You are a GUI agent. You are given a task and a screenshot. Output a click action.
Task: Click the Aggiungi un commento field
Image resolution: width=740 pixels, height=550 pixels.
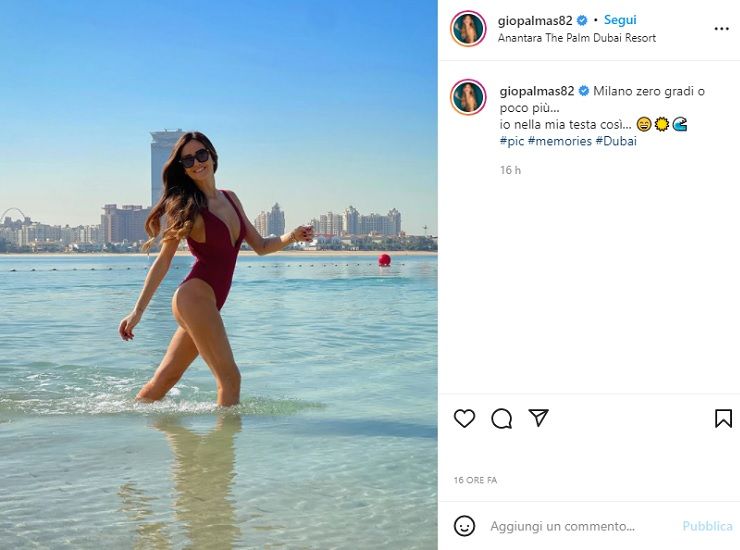(580, 526)
